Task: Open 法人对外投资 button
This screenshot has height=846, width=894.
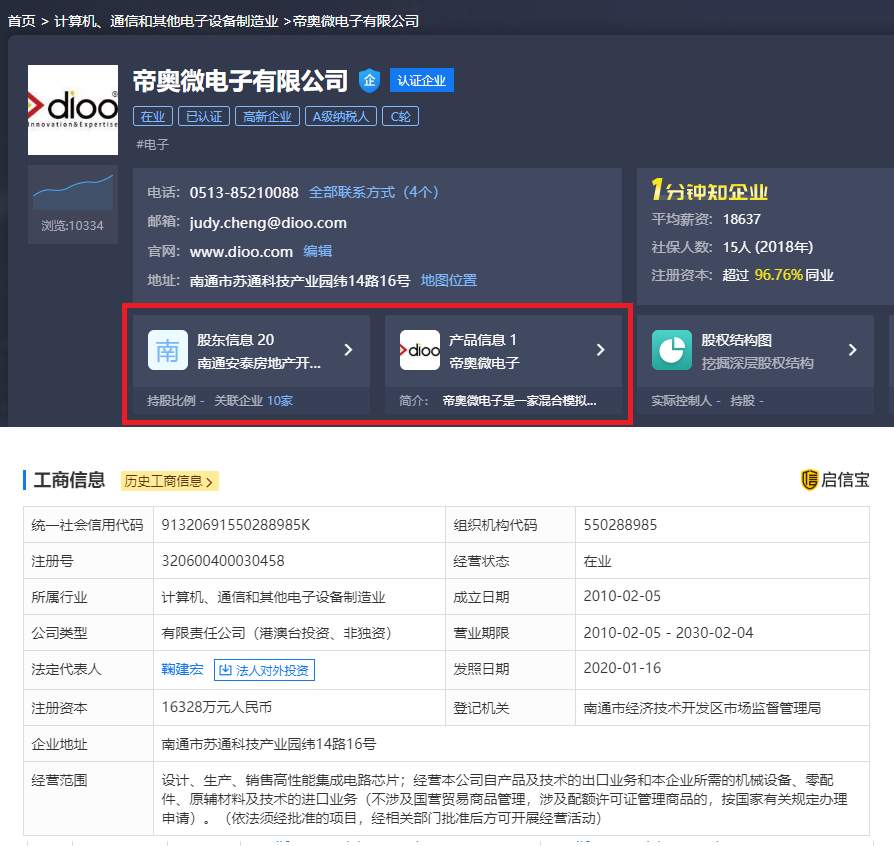Action: [x=265, y=670]
